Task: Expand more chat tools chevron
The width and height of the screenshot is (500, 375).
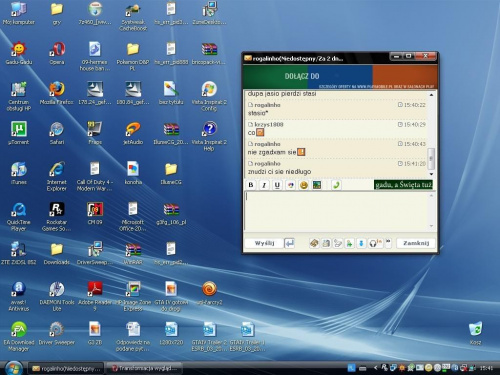Action: click(x=388, y=243)
